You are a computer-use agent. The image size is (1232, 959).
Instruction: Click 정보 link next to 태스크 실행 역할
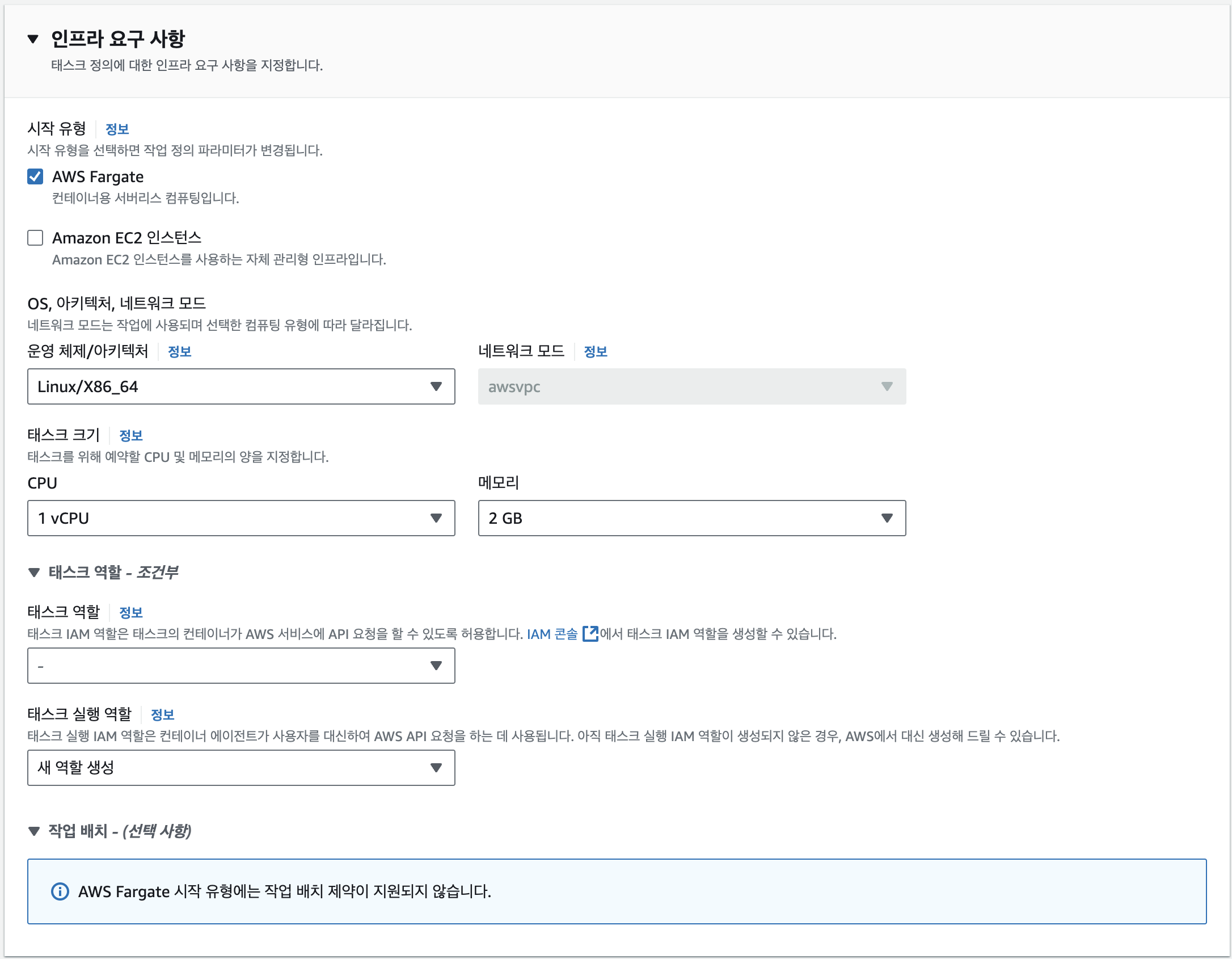click(x=162, y=715)
